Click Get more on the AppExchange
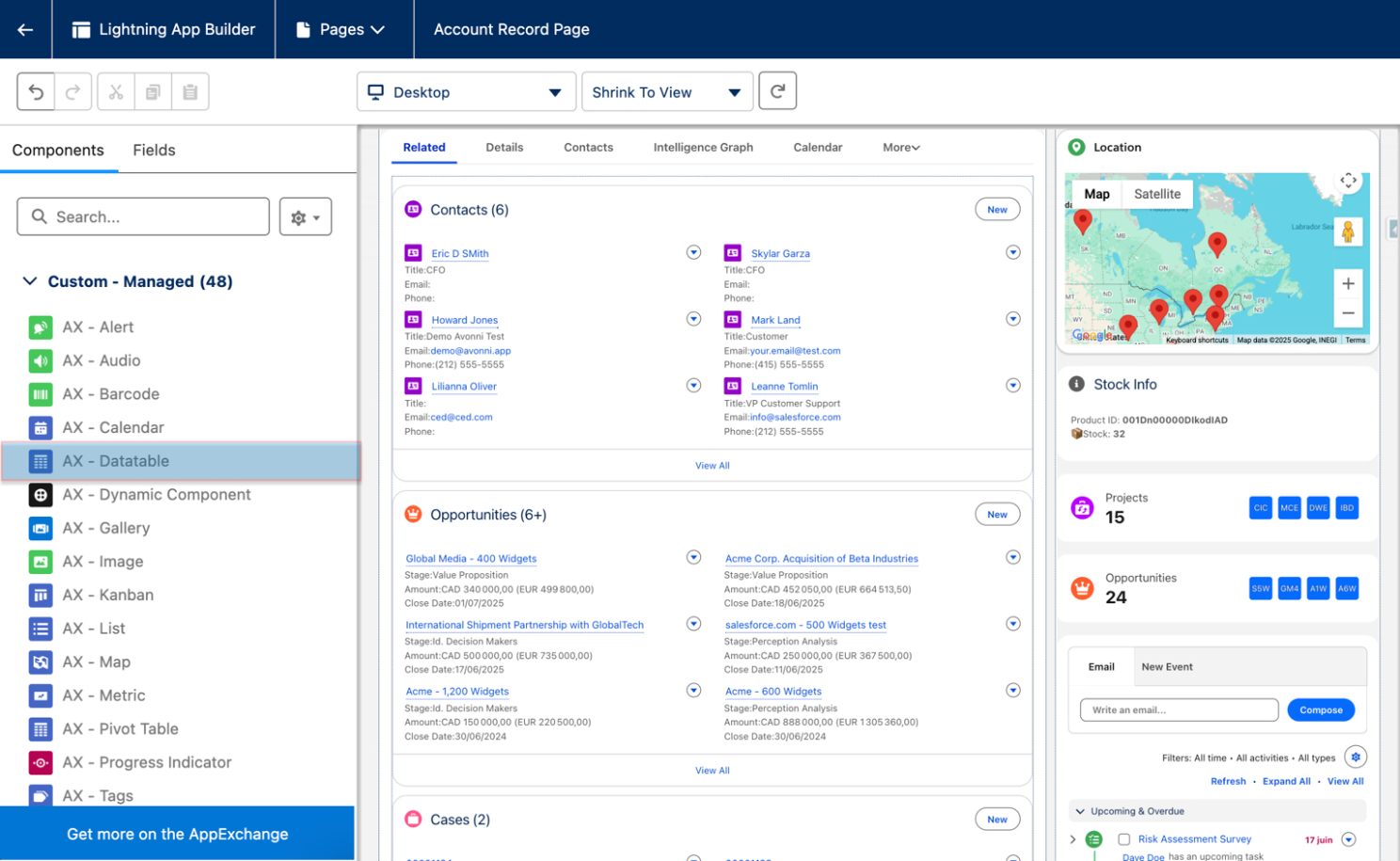This screenshot has width=1400, height=861. pos(178,834)
